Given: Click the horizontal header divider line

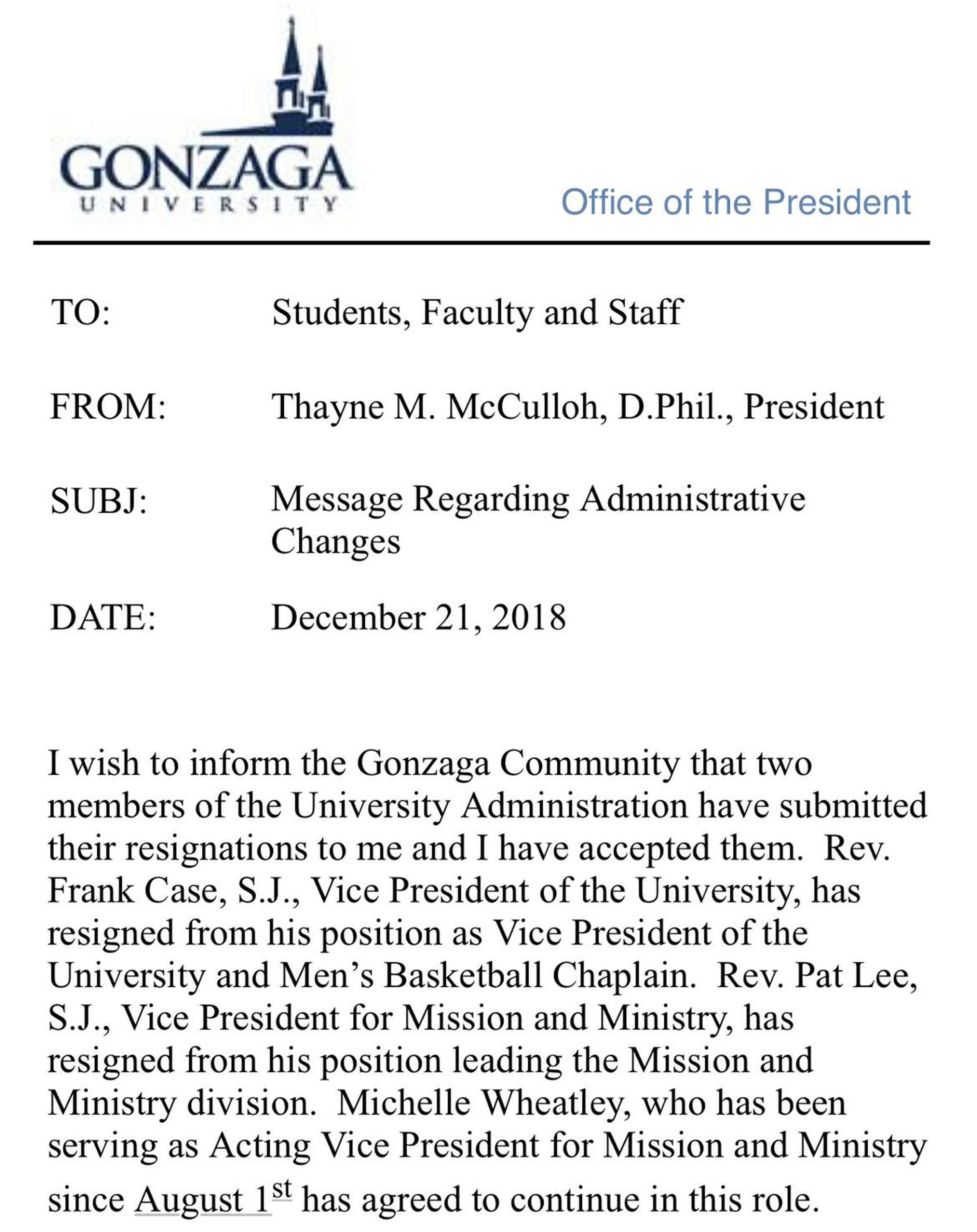Looking at the screenshot, I should tap(481, 243).
